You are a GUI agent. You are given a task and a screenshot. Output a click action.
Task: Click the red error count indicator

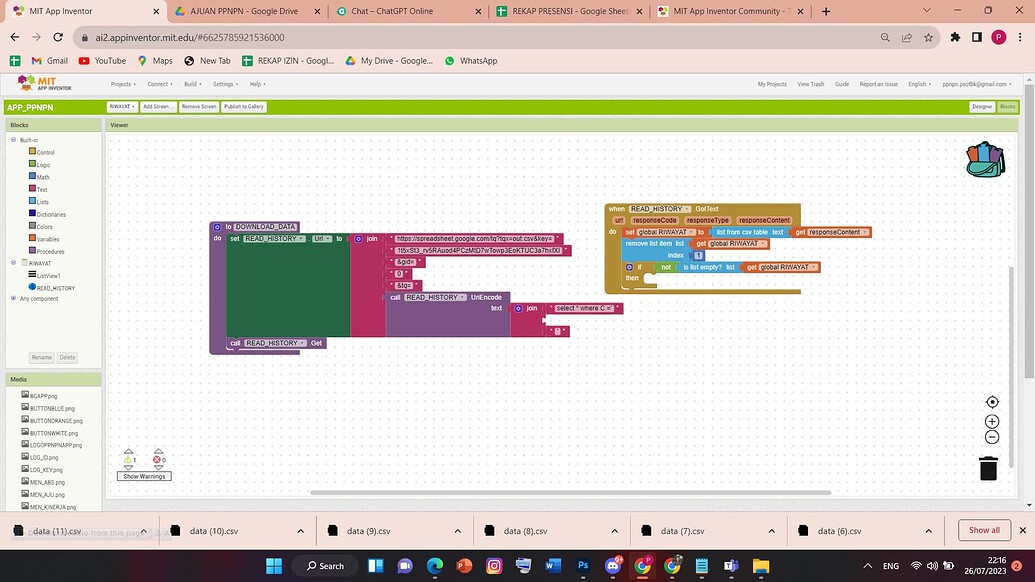coord(158,460)
